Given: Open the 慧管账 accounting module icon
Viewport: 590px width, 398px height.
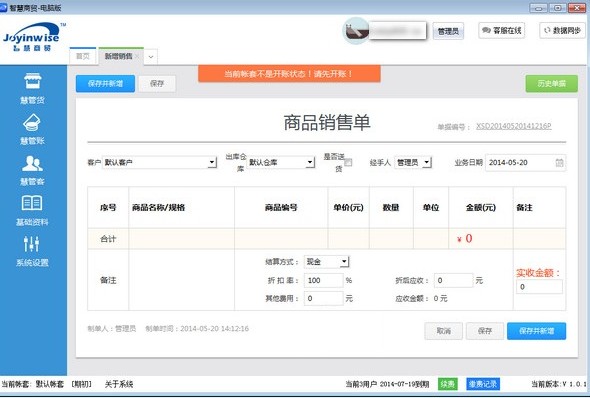Looking at the screenshot, I should coord(32,122).
